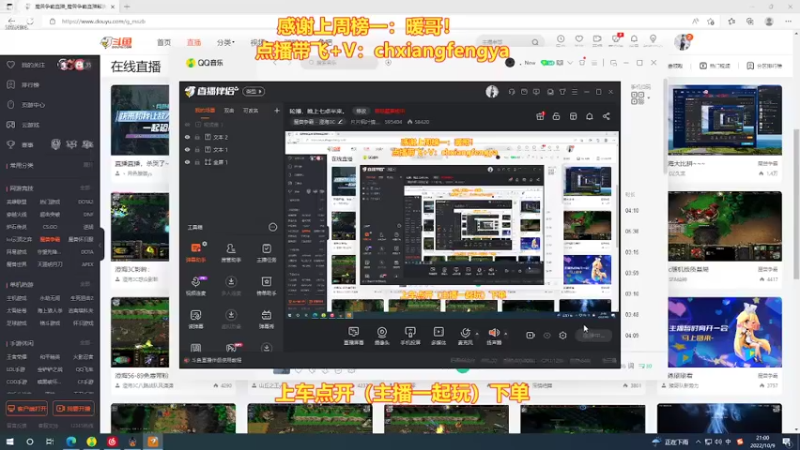The width and height of the screenshot is (800, 450).
Task: Click the 弹幕库 tool icon in the toolbox
Action: 266,319
